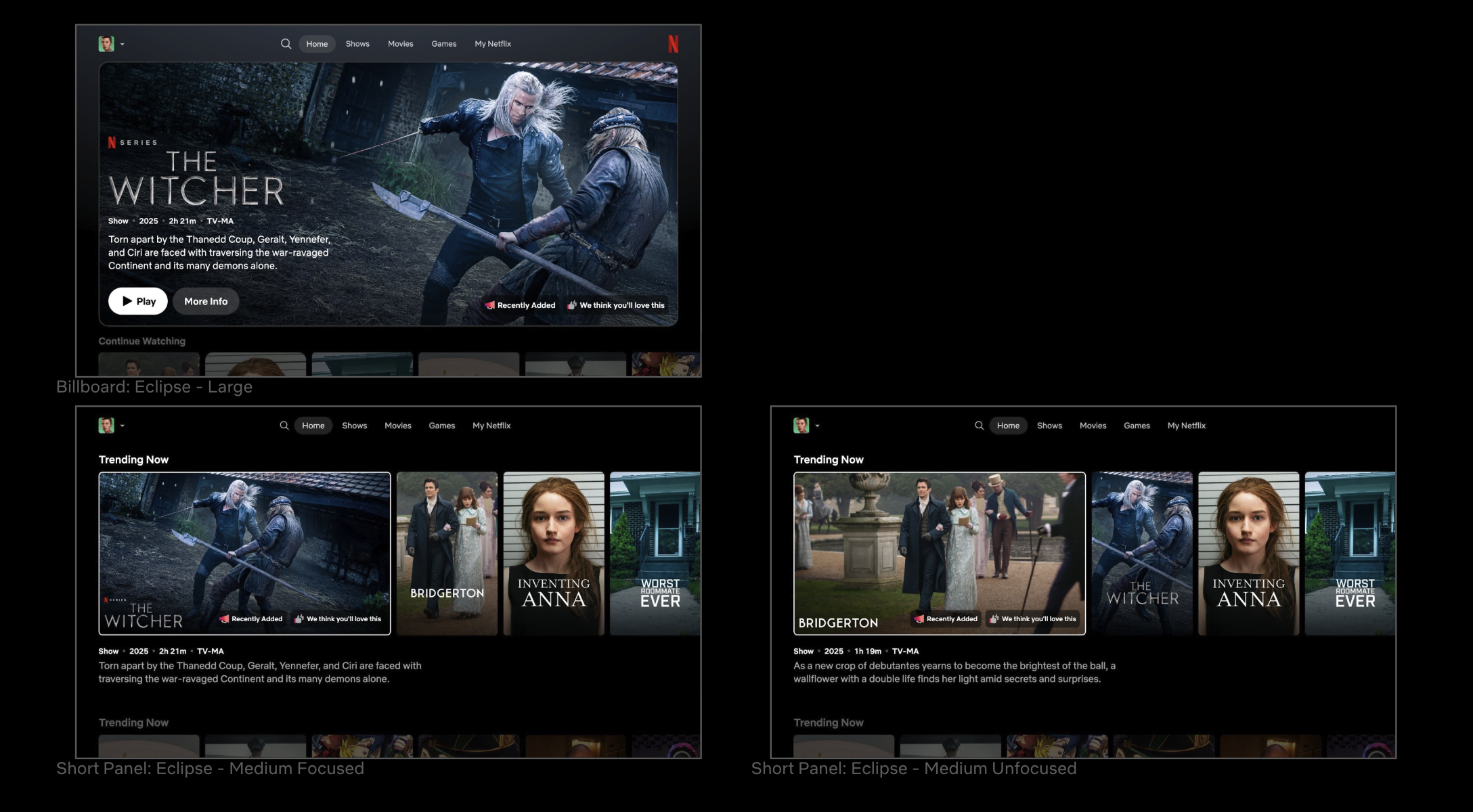
Task: Click the 'SERIES' label above The Witcher logo
Action: click(x=138, y=143)
